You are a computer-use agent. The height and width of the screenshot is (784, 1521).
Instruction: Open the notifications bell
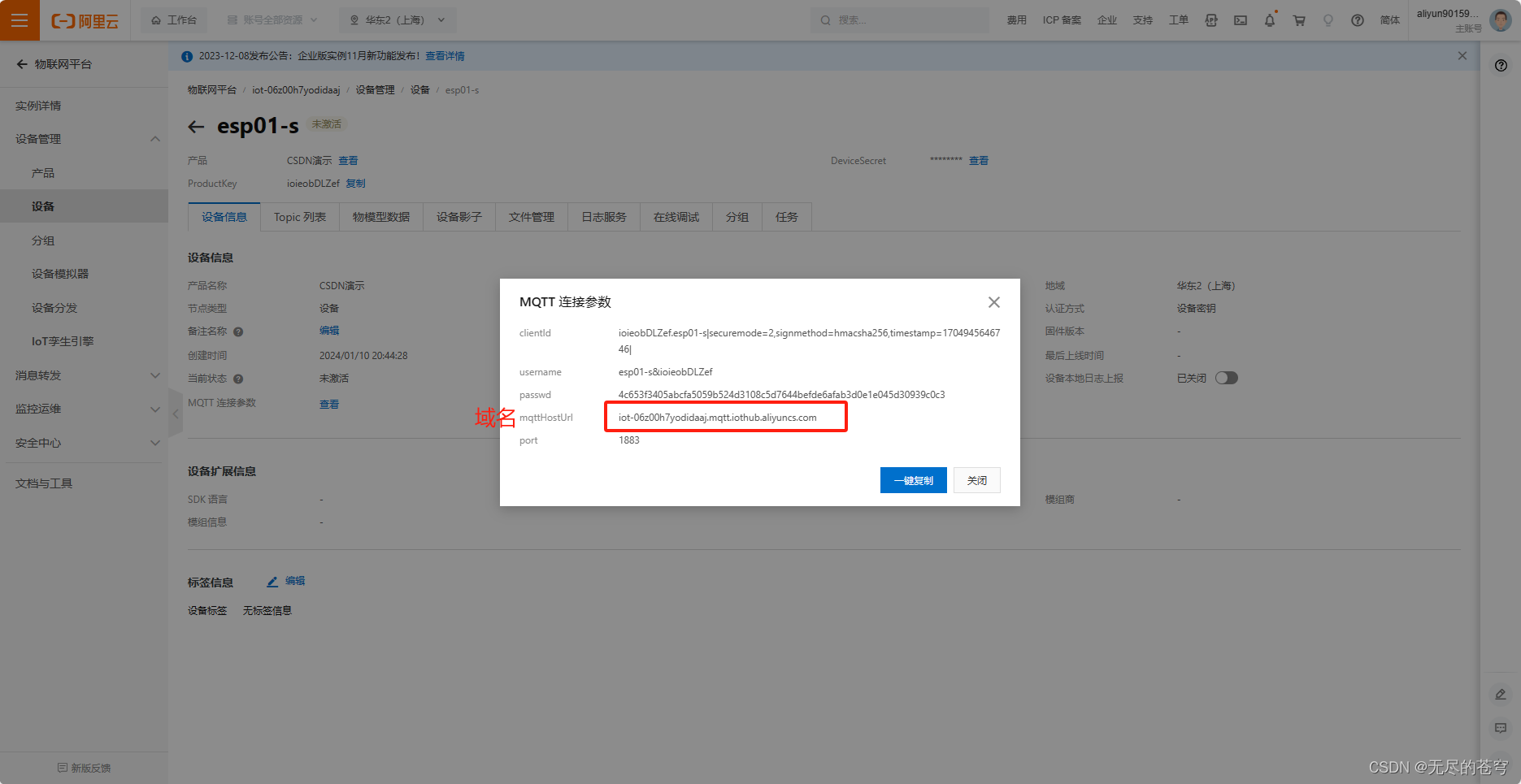pyautogui.click(x=1269, y=20)
